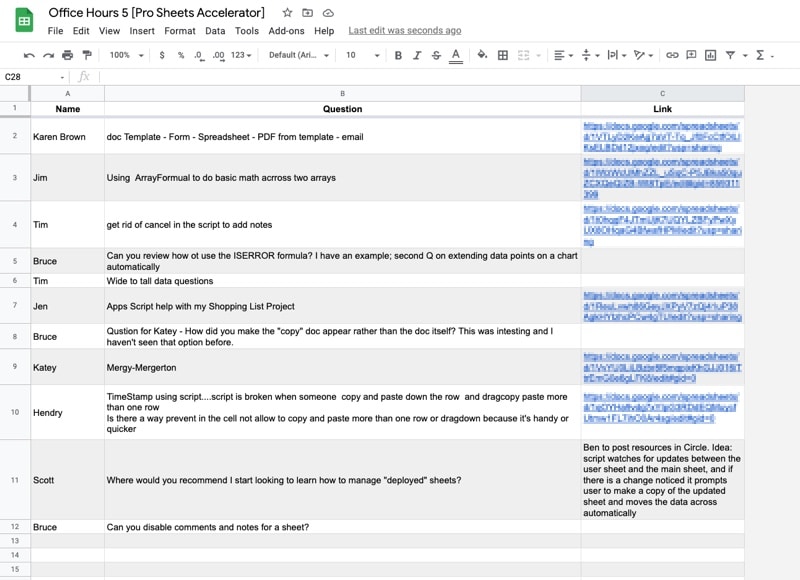The width and height of the screenshot is (800, 580).
Task: Open the Data menu
Action: [215, 31]
